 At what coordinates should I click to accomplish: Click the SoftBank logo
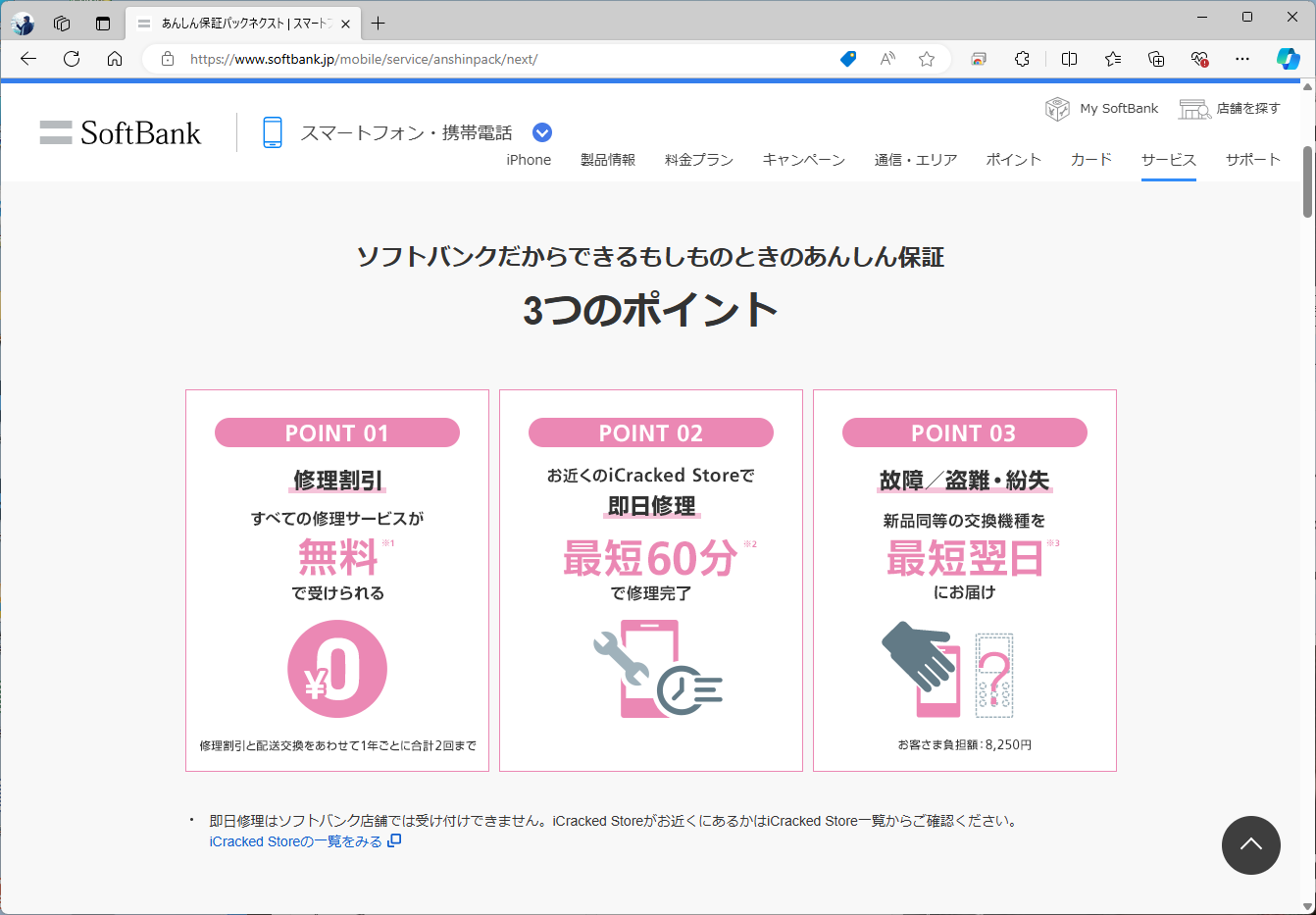[x=121, y=132]
